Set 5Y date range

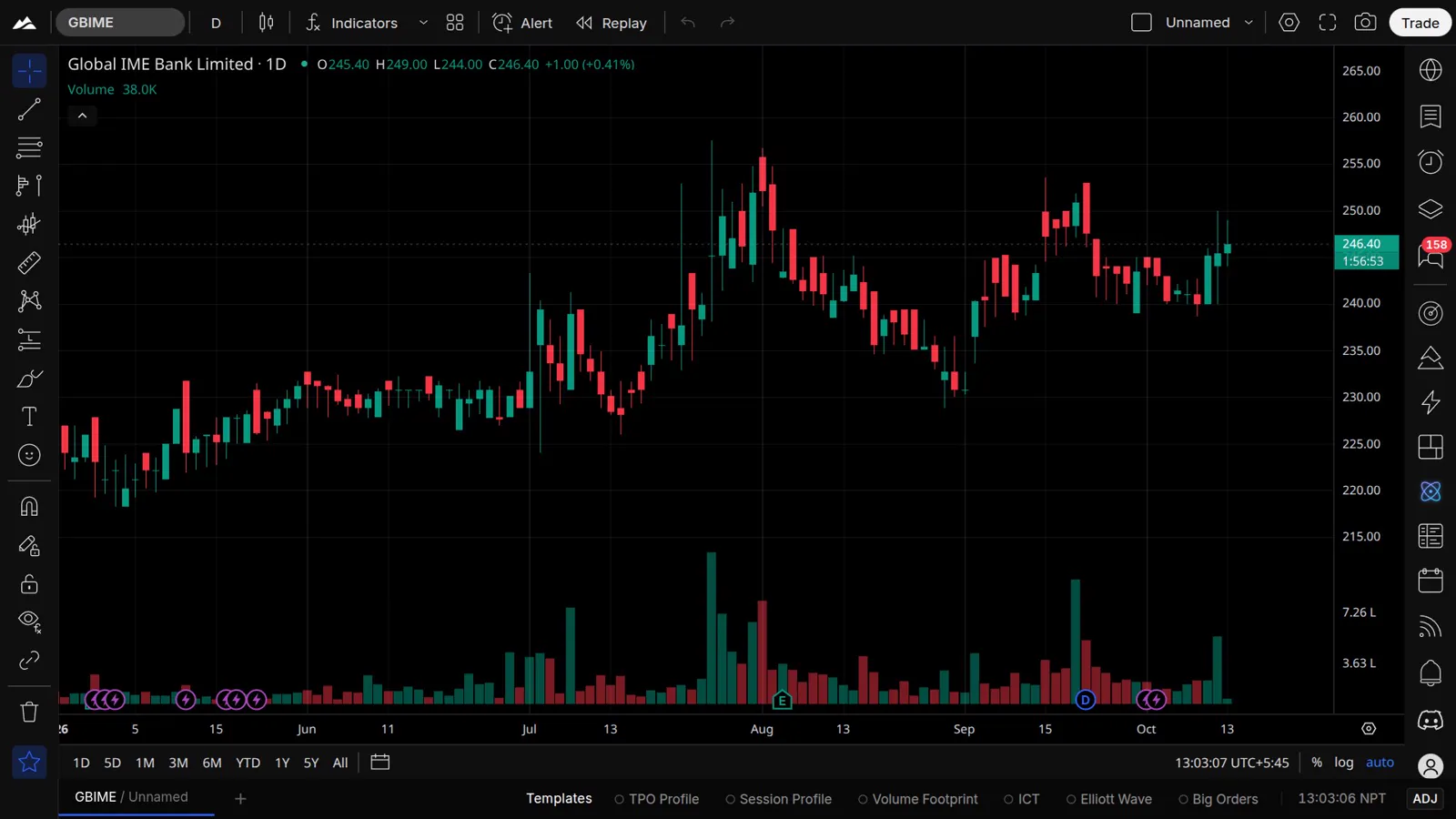(x=311, y=763)
